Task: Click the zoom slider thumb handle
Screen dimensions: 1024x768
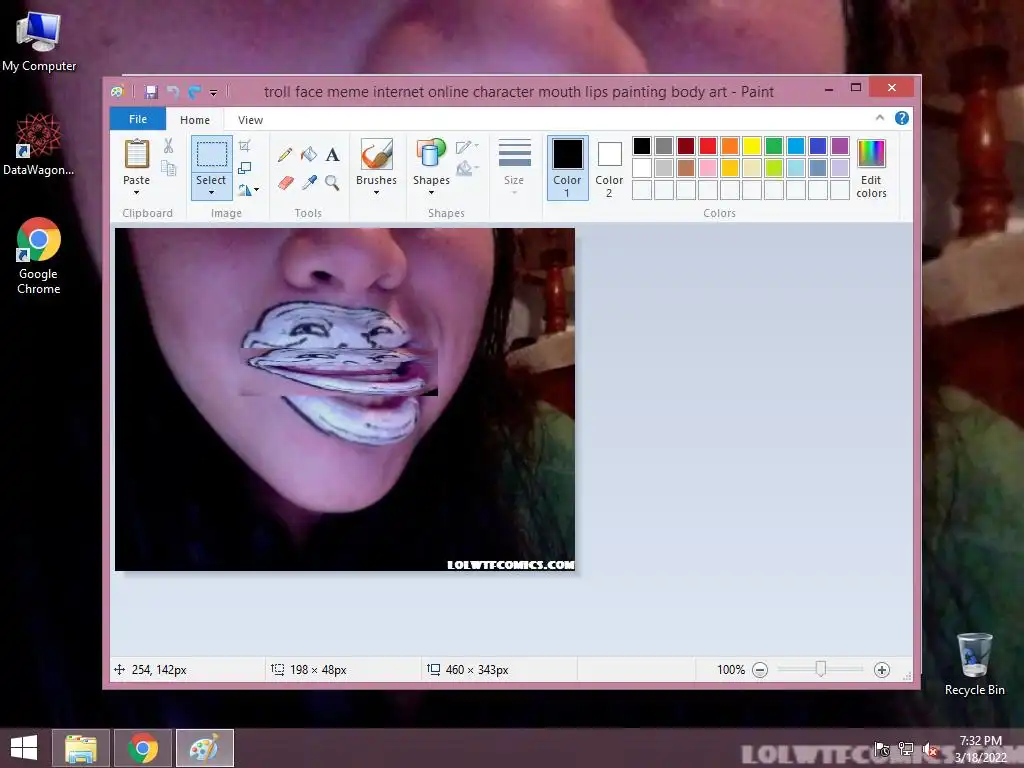Action: [x=821, y=669]
